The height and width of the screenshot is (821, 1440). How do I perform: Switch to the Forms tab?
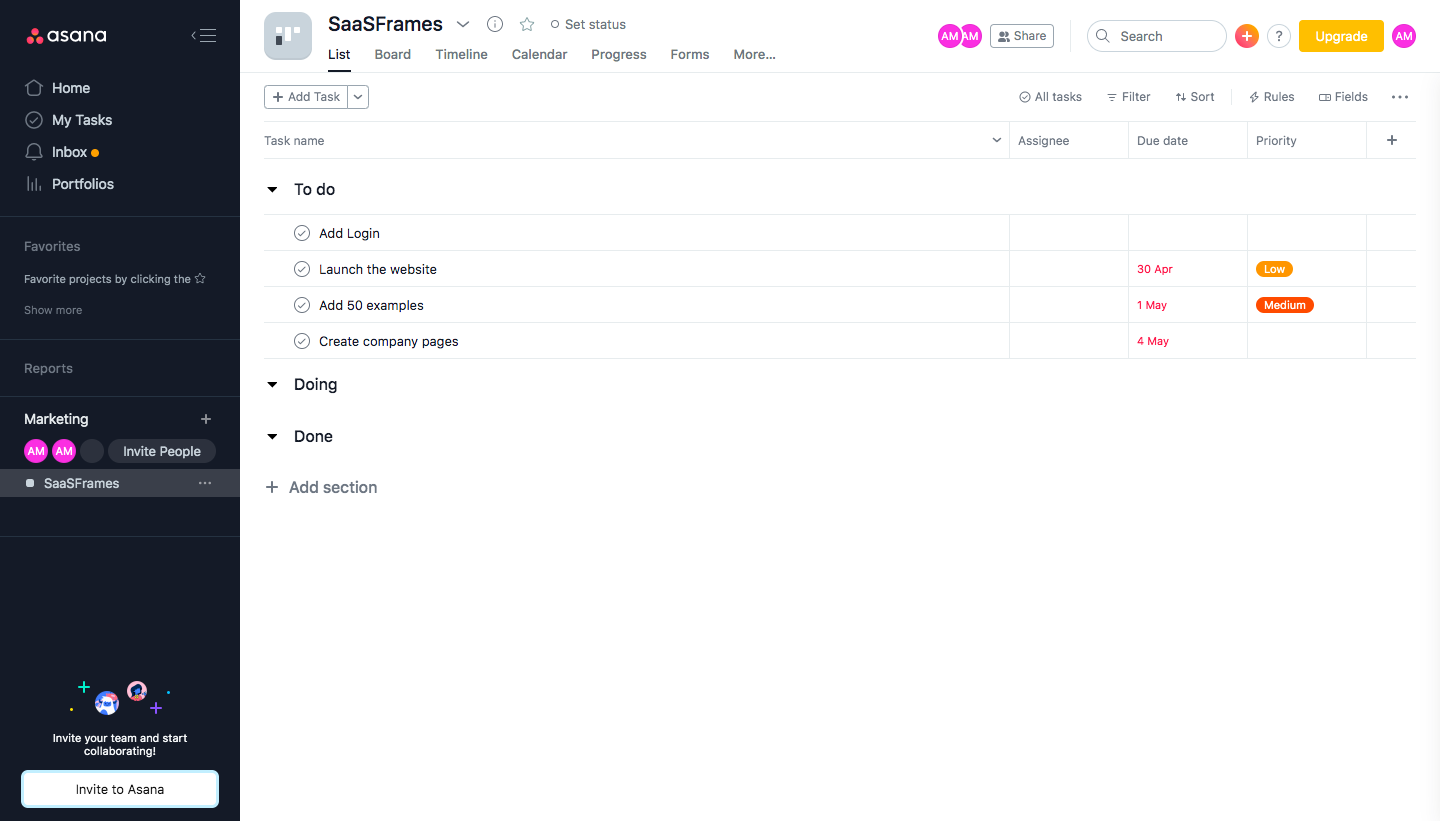point(690,54)
